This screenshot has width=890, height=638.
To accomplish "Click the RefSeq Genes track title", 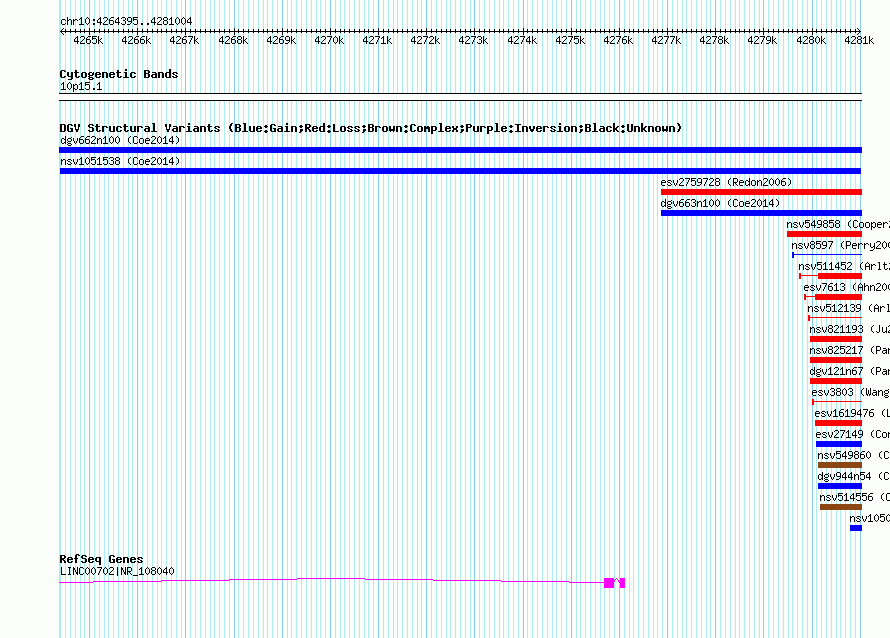I will (x=101, y=559).
